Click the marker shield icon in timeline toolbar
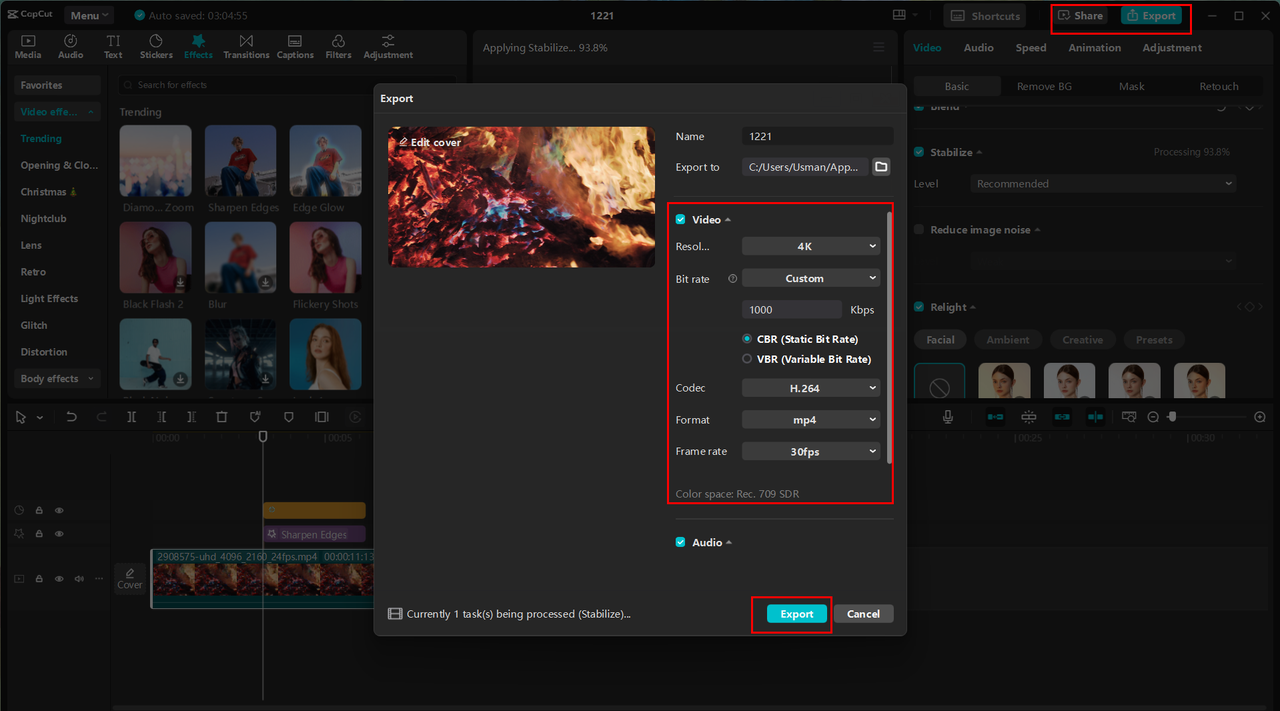Viewport: 1280px width, 711px height. [289, 417]
